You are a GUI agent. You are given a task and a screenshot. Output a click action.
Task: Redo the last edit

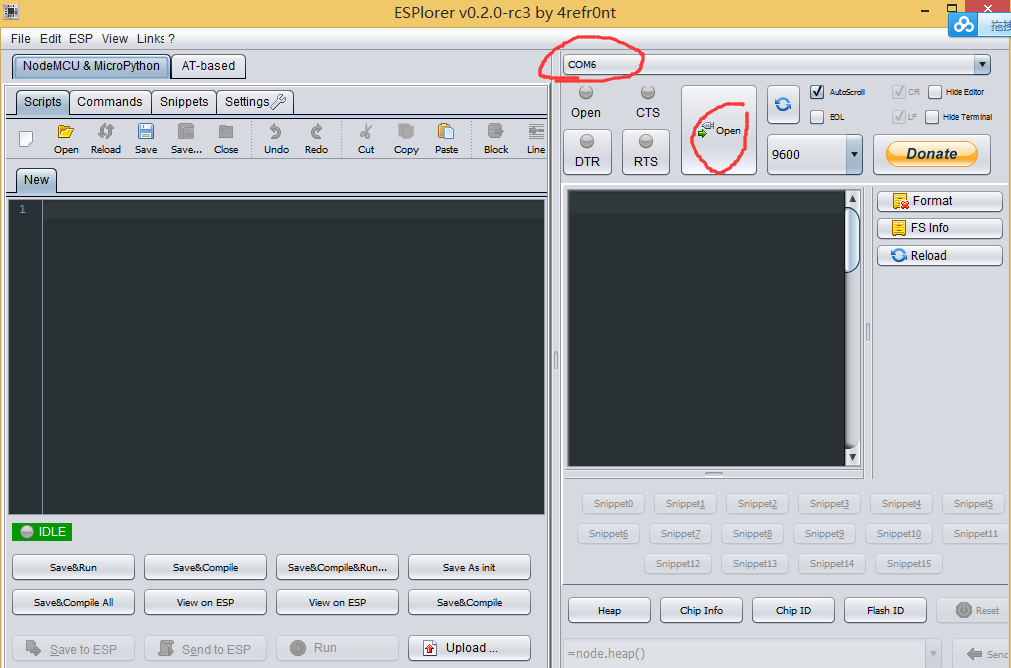pos(316,139)
